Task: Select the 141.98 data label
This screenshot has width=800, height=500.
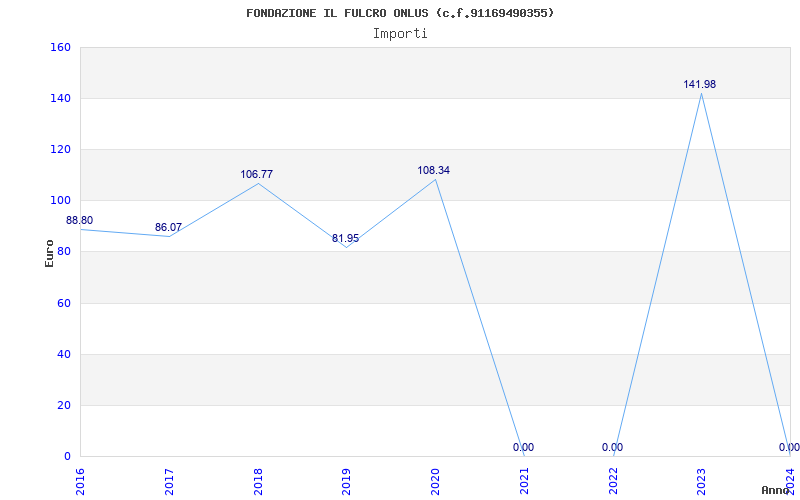Action: 699,85
